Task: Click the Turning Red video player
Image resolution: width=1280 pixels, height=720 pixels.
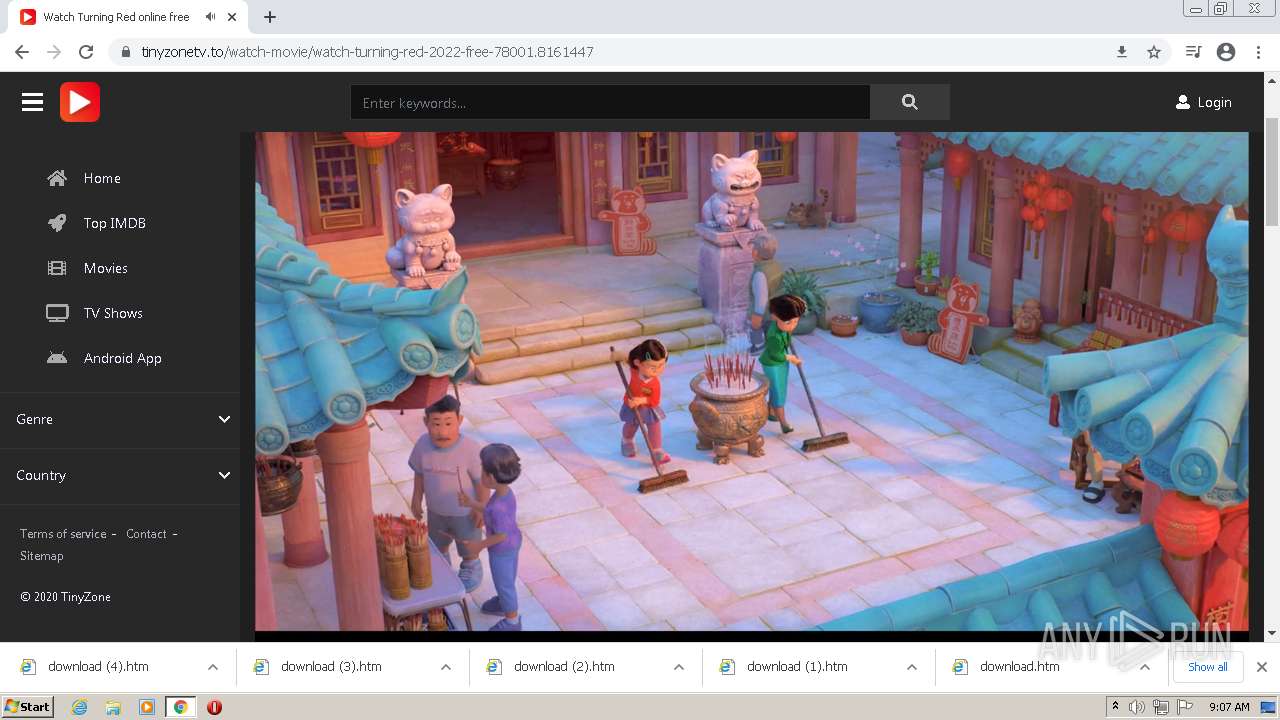Action: 751,382
